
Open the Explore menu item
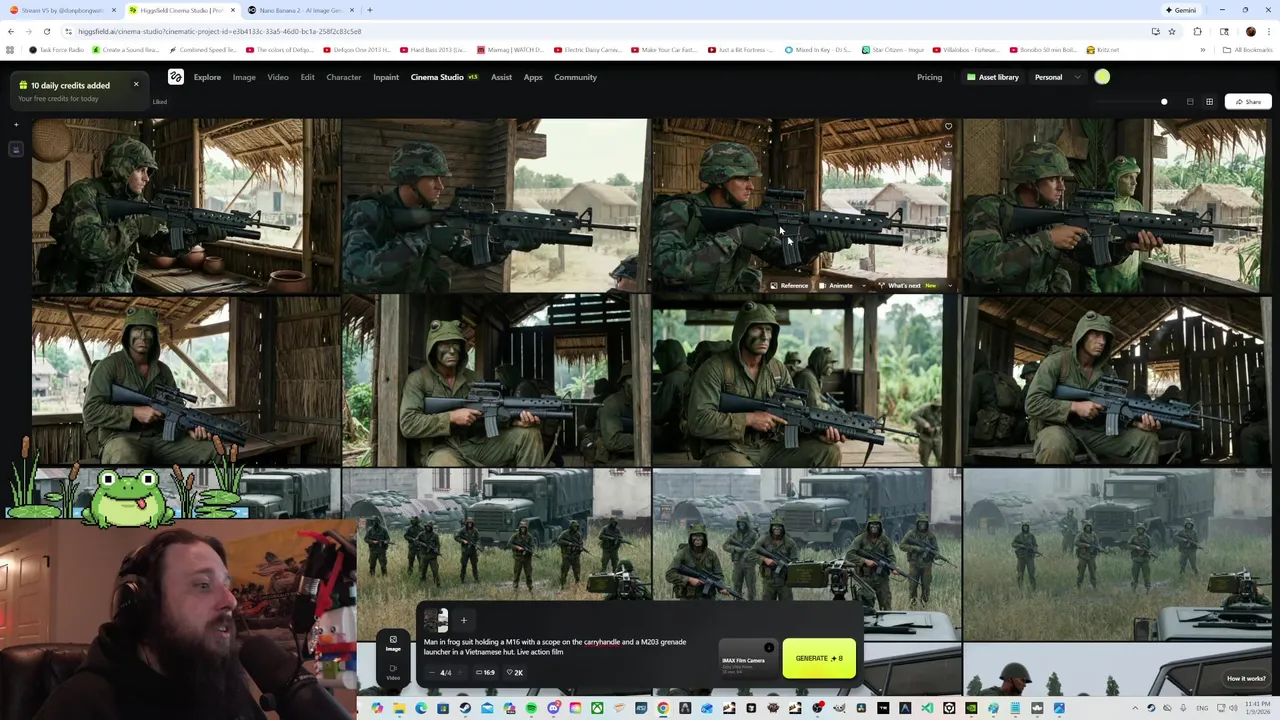[x=207, y=77]
